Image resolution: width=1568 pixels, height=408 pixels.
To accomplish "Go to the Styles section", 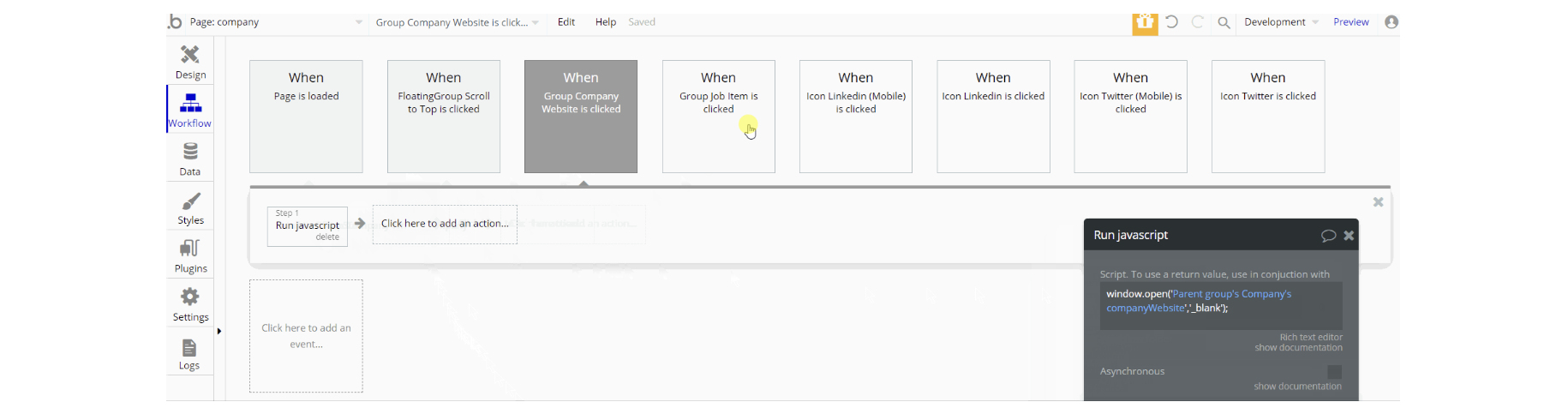I will (190, 207).
